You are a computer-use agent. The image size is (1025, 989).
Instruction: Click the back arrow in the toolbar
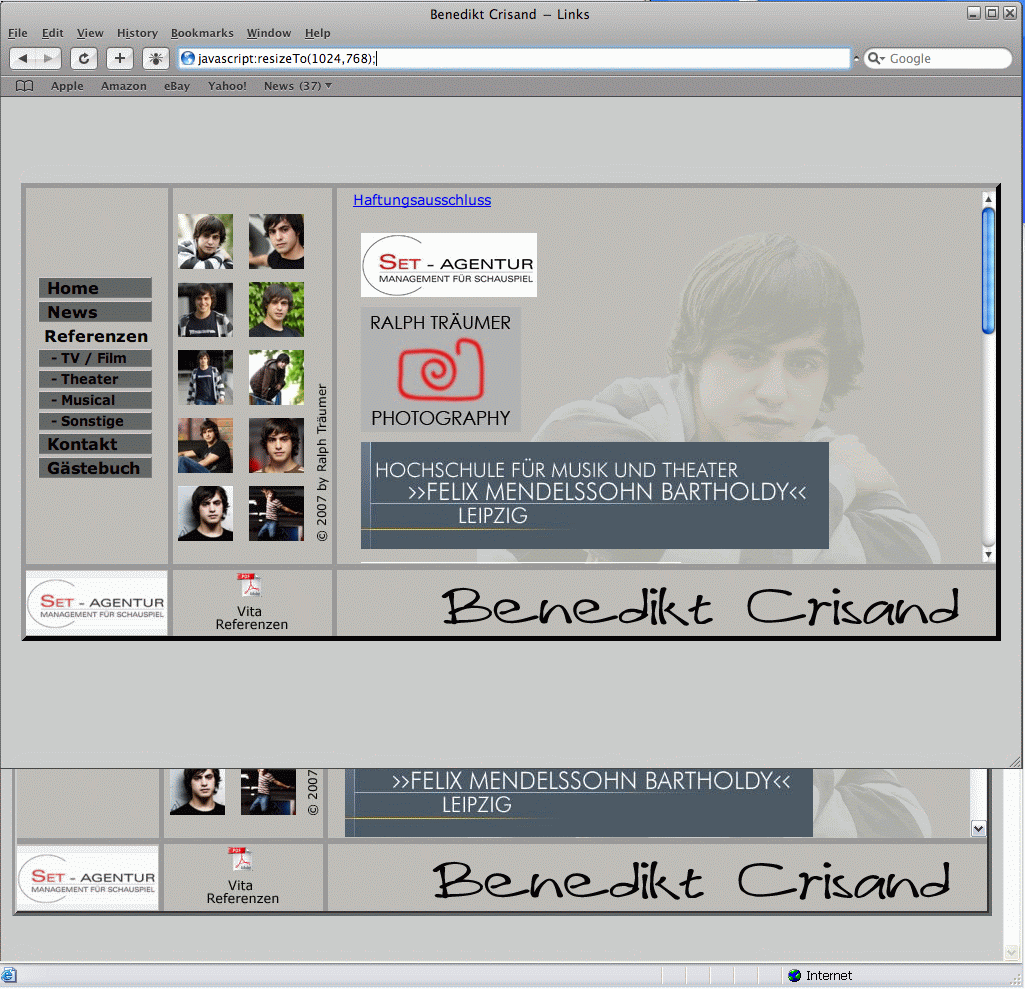pos(24,59)
